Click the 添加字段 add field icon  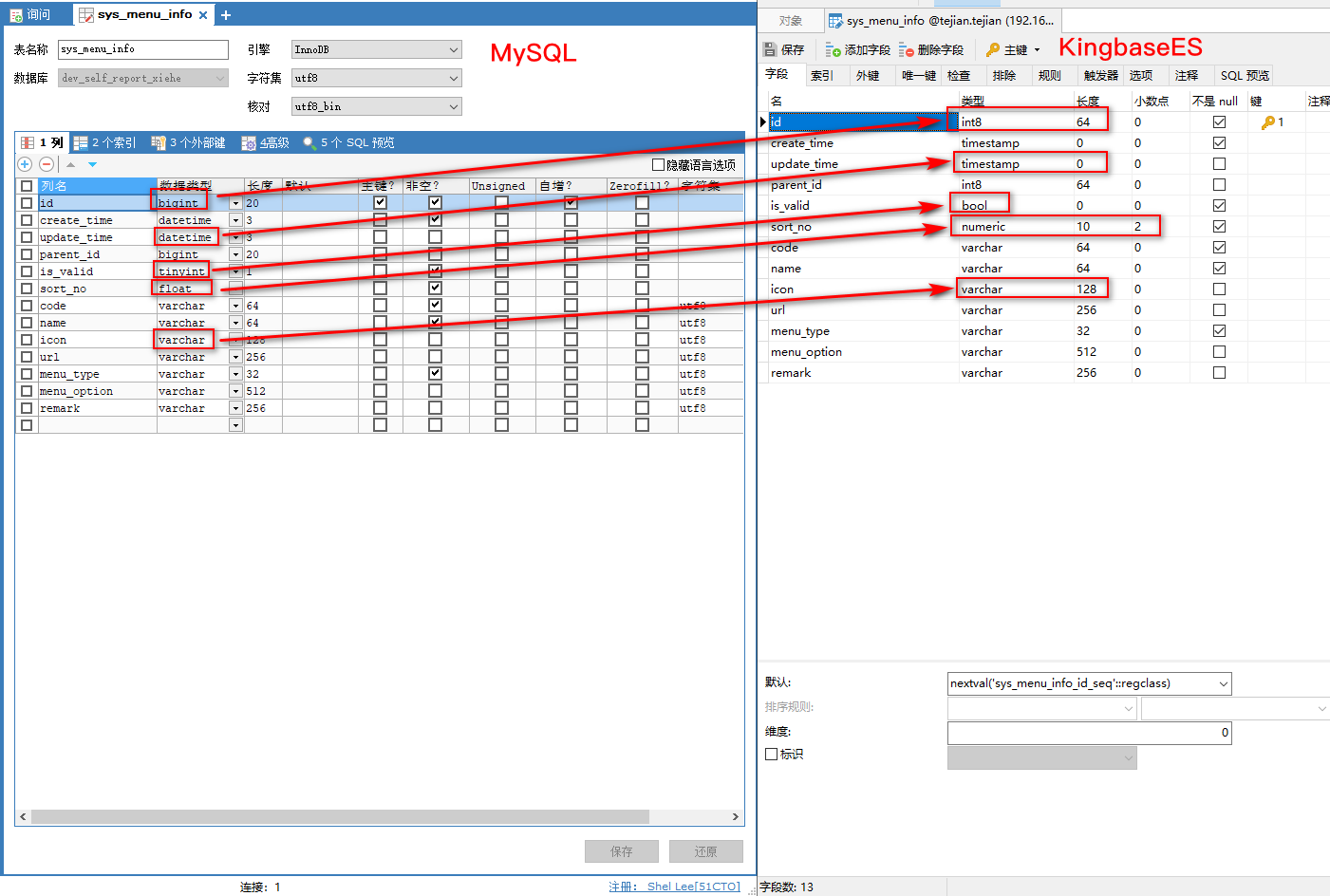point(833,49)
